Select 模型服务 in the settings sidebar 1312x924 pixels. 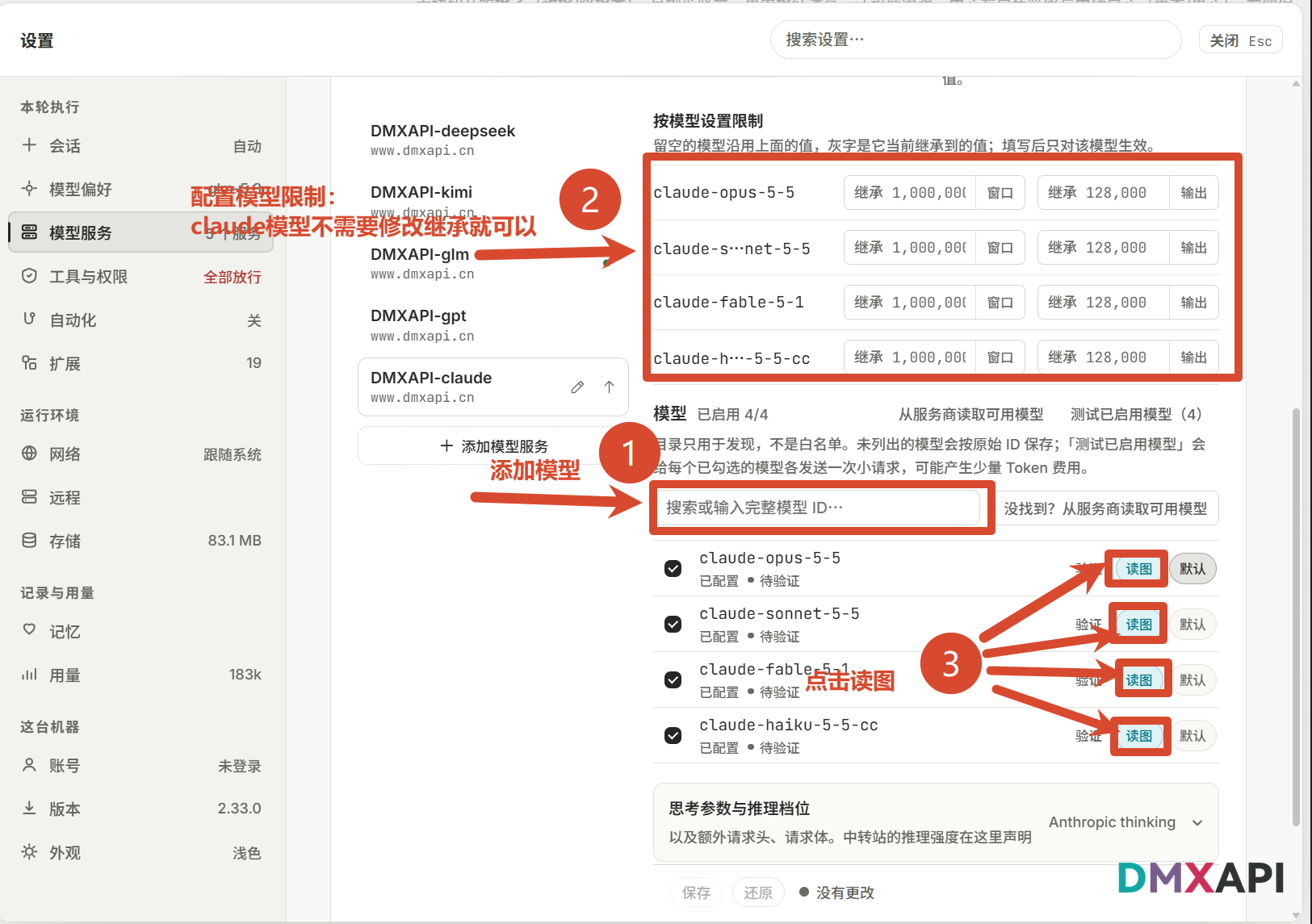[140, 232]
